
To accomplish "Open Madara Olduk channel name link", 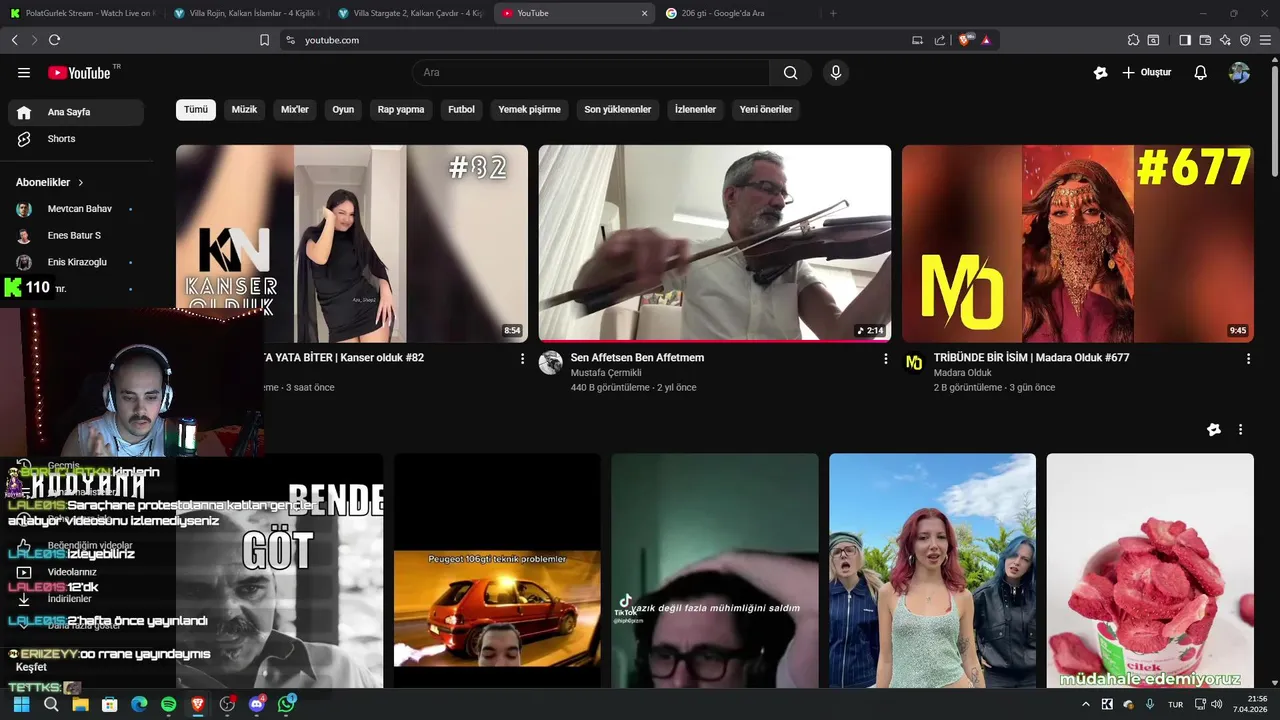I will click(963, 373).
